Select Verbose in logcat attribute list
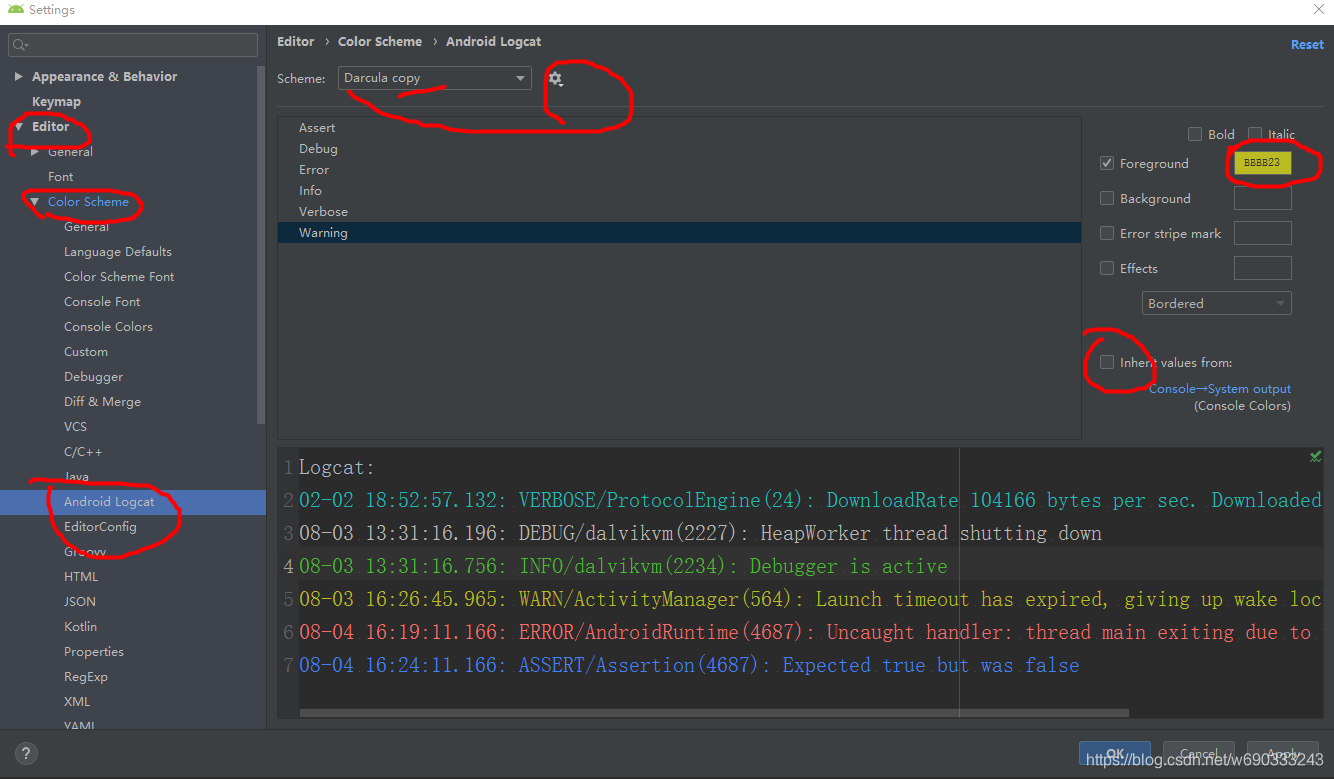The image size is (1334, 779). click(x=679, y=211)
